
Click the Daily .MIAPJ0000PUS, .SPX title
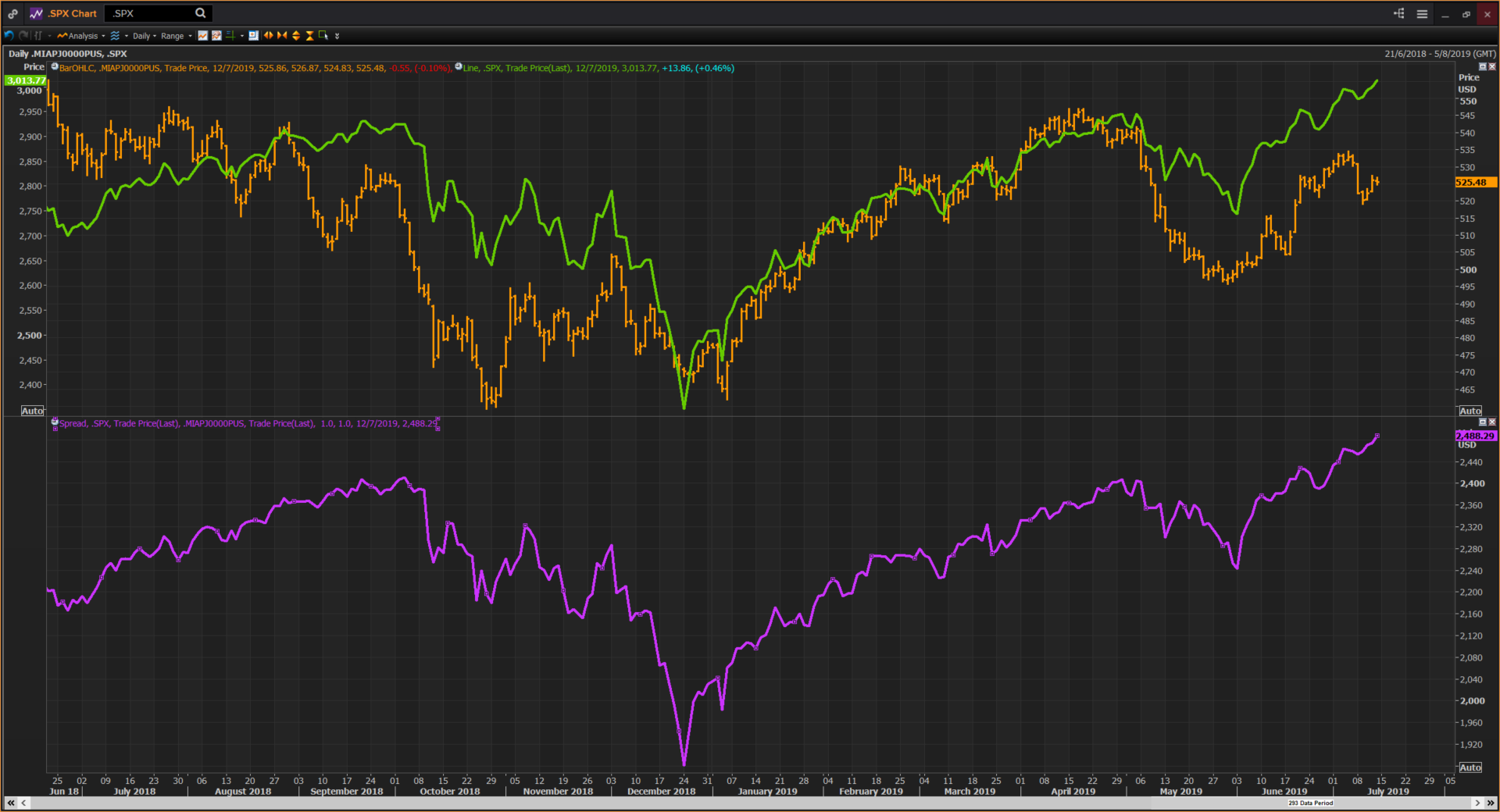67,54
